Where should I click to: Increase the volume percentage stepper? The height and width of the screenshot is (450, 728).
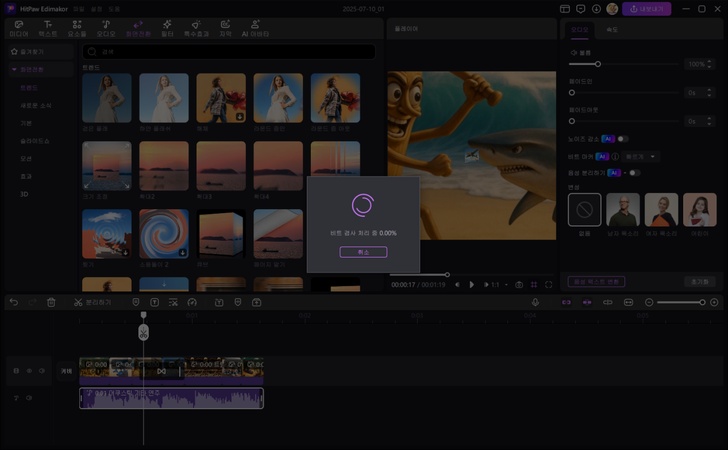click(x=709, y=62)
